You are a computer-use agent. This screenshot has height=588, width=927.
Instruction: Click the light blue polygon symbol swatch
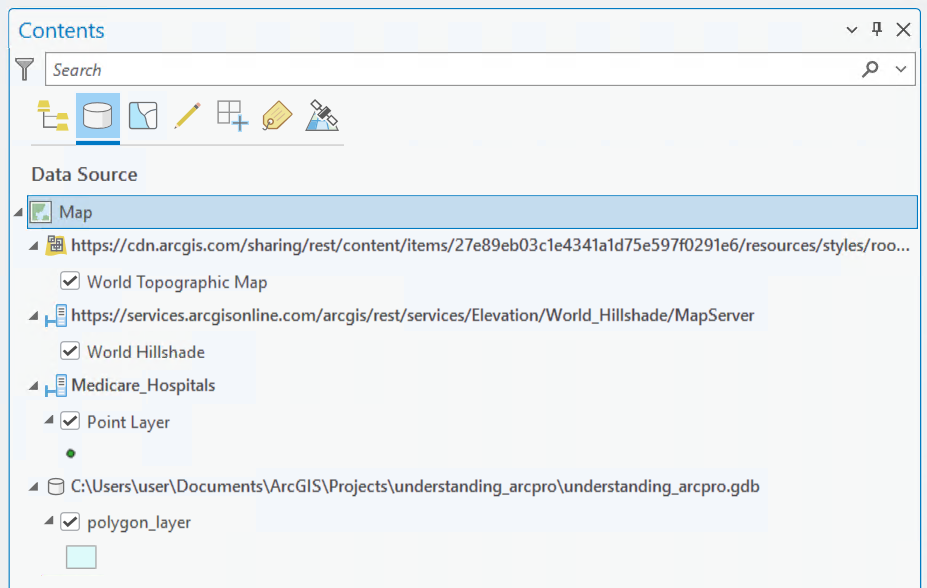click(x=81, y=557)
